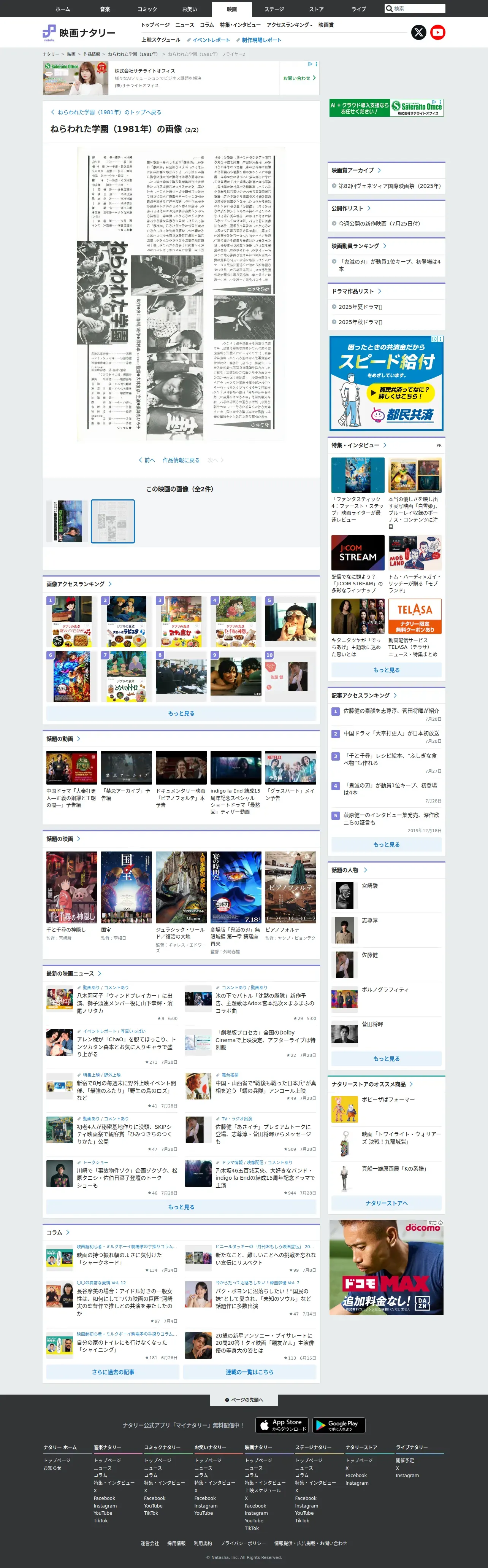Open the TELASA coupon feature thumbnail
Screen dimensions: 488x1568
pos(415,616)
